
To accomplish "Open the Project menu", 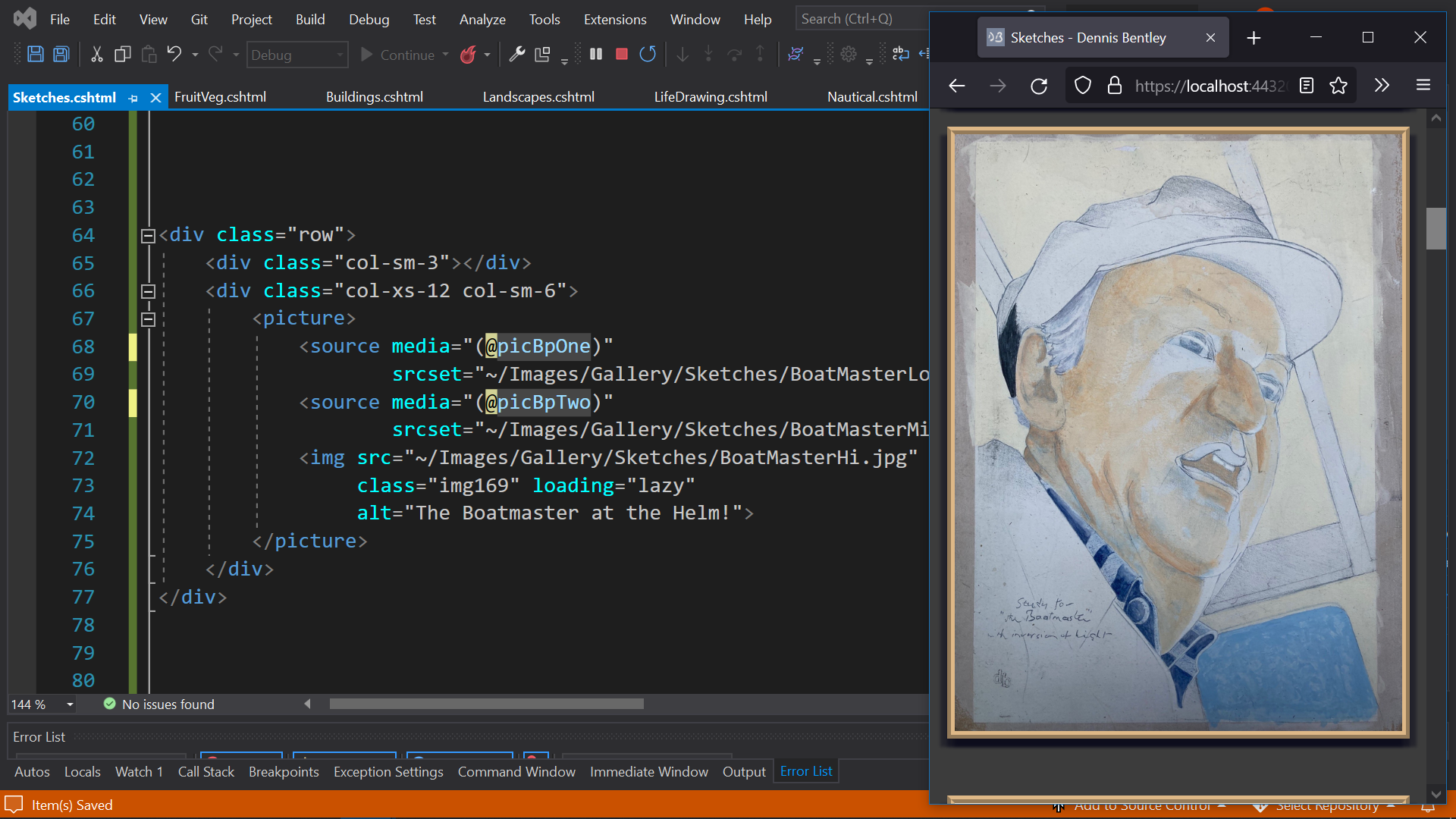I will [x=251, y=19].
